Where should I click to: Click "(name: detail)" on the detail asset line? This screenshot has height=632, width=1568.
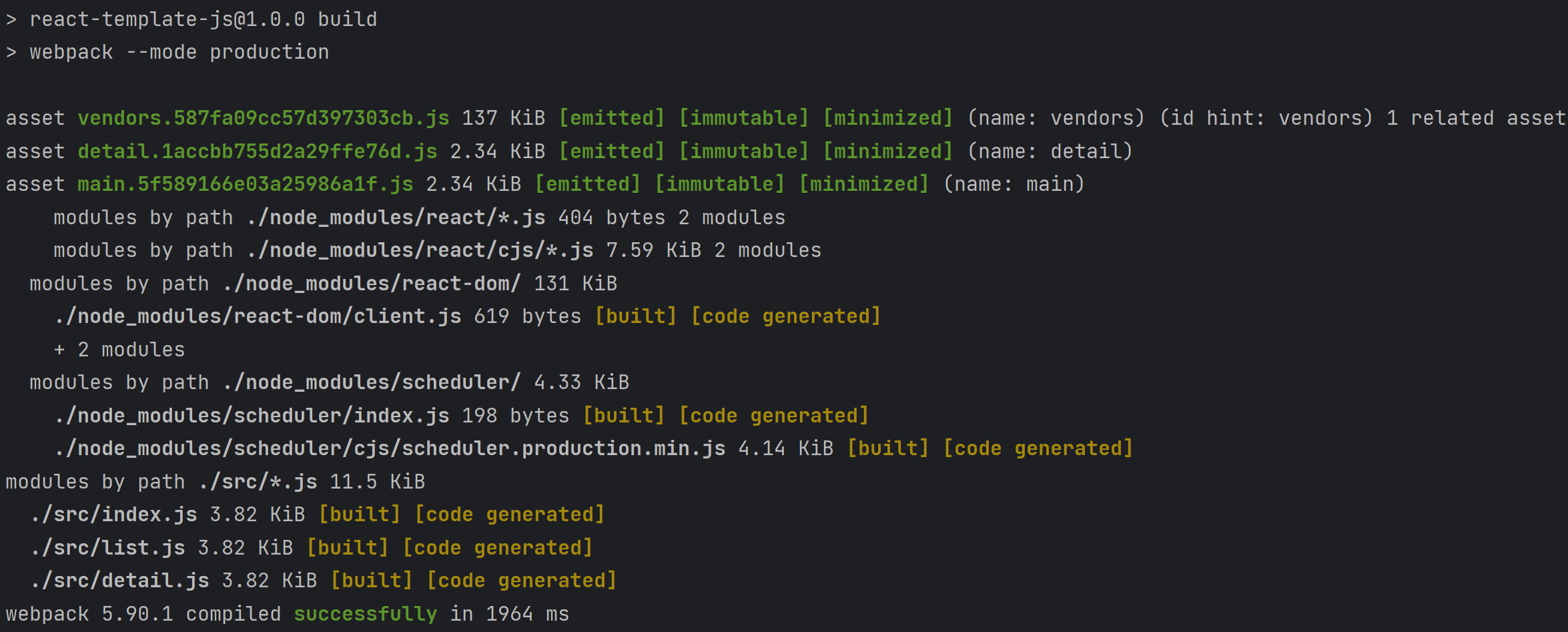click(1050, 151)
